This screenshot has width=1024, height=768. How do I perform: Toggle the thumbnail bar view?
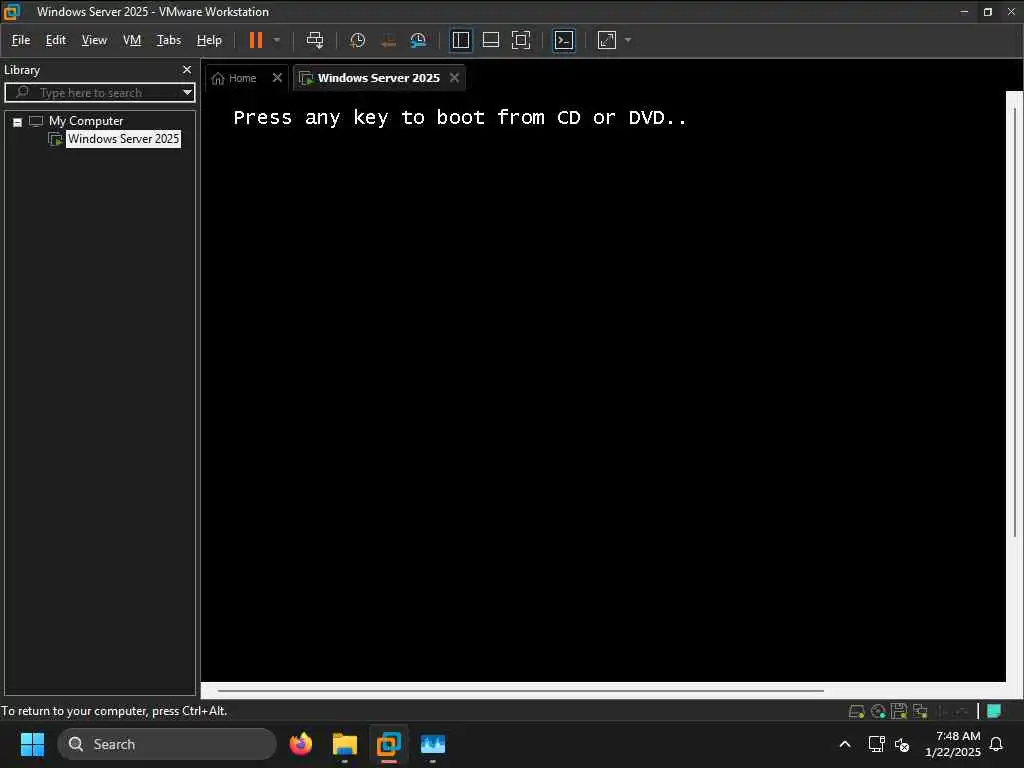pyautogui.click(x=490, y=40)
